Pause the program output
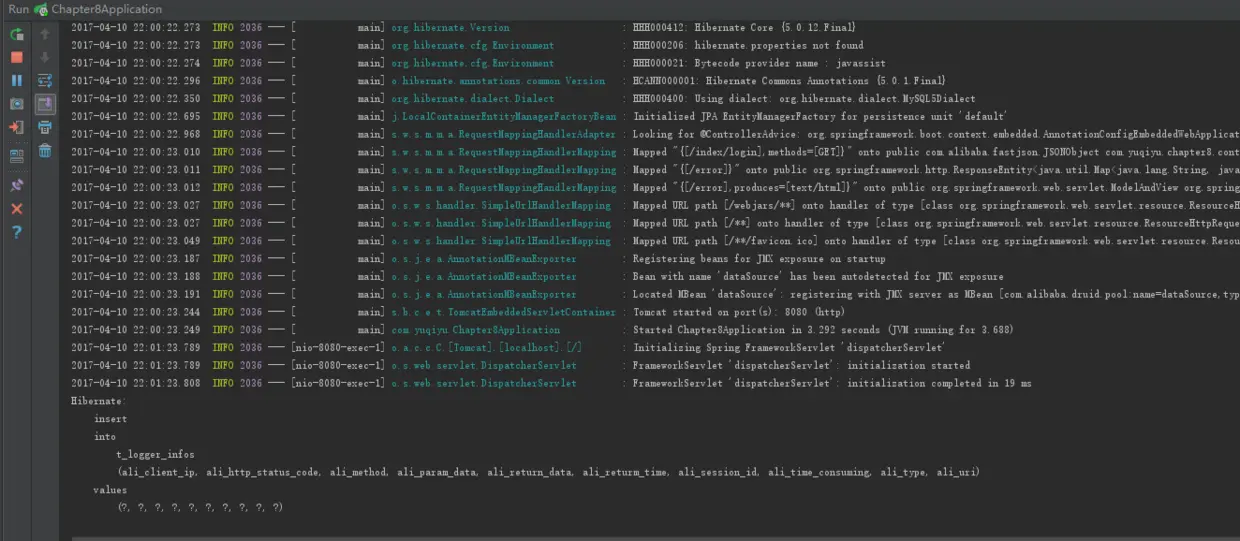 pyautogui.click(x=17, y=81)
